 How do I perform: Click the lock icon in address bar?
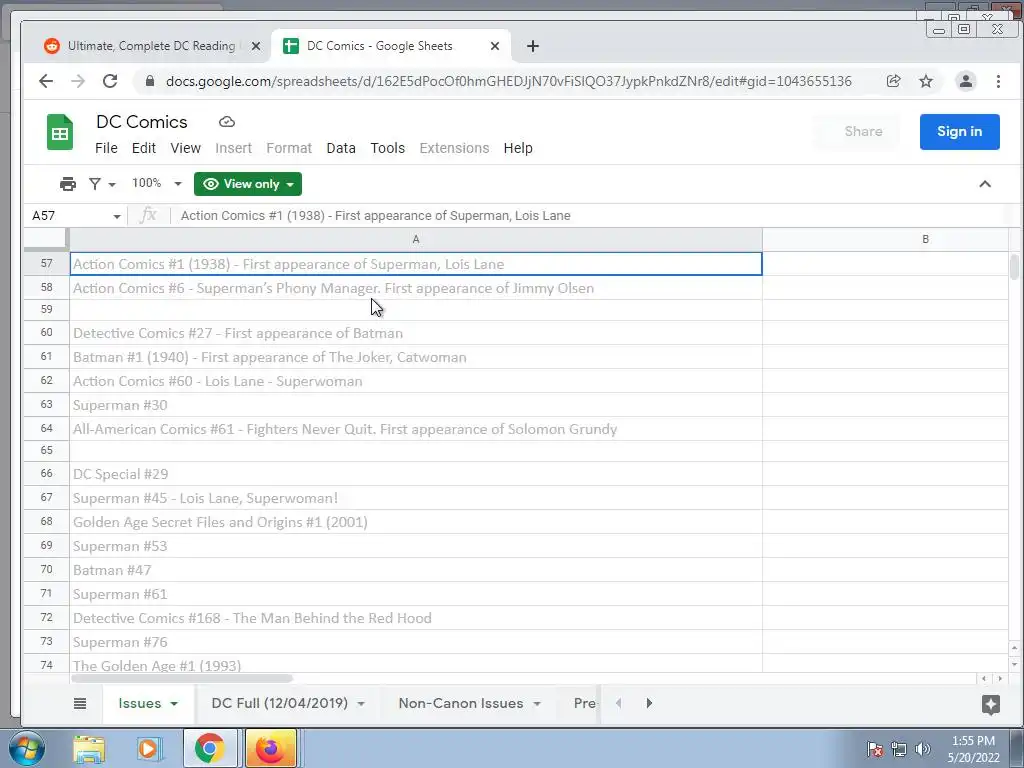coord(150,81)
